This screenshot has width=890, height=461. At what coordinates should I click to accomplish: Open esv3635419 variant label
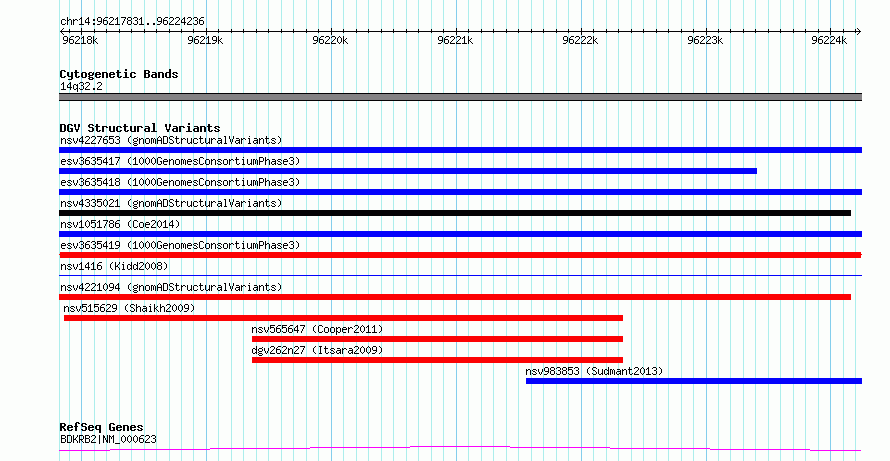[180, 245]
